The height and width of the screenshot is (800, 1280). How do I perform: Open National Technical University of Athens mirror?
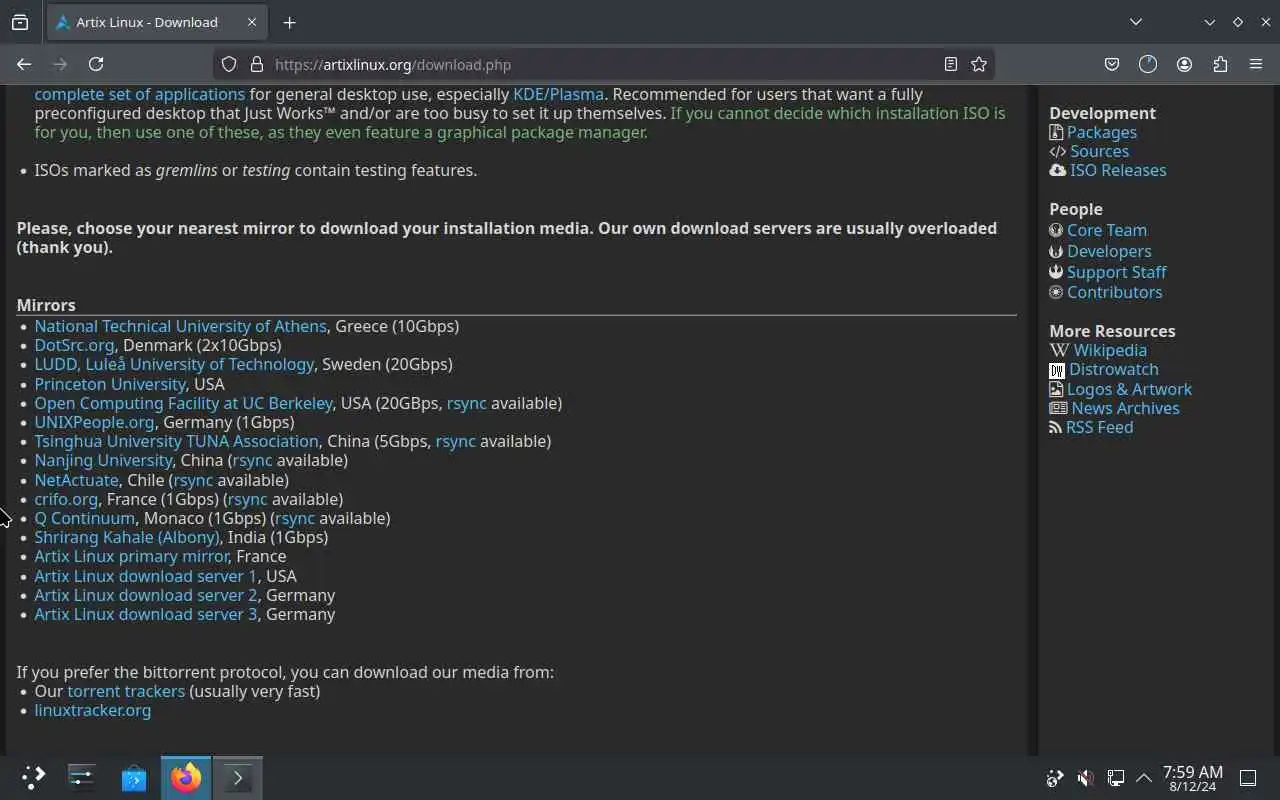[x=180, y=326]
